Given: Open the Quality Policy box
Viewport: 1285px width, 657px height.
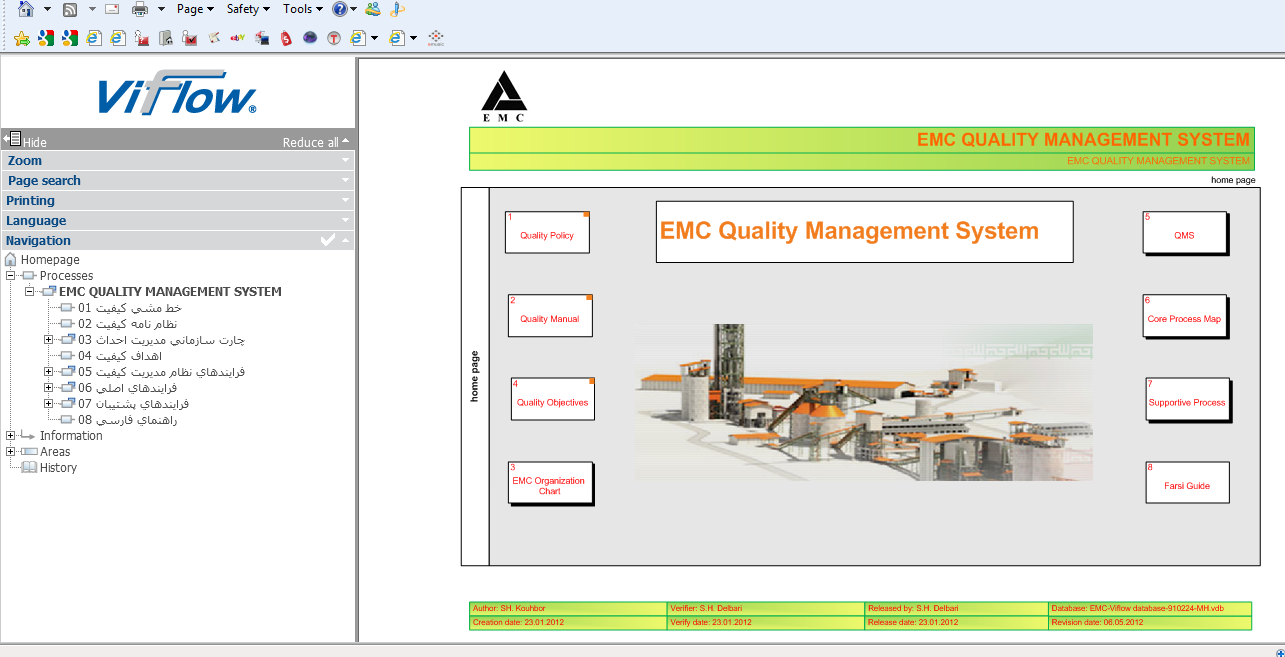Looking at the screenshot, I should pyautogui.click(x=547, y=232).
